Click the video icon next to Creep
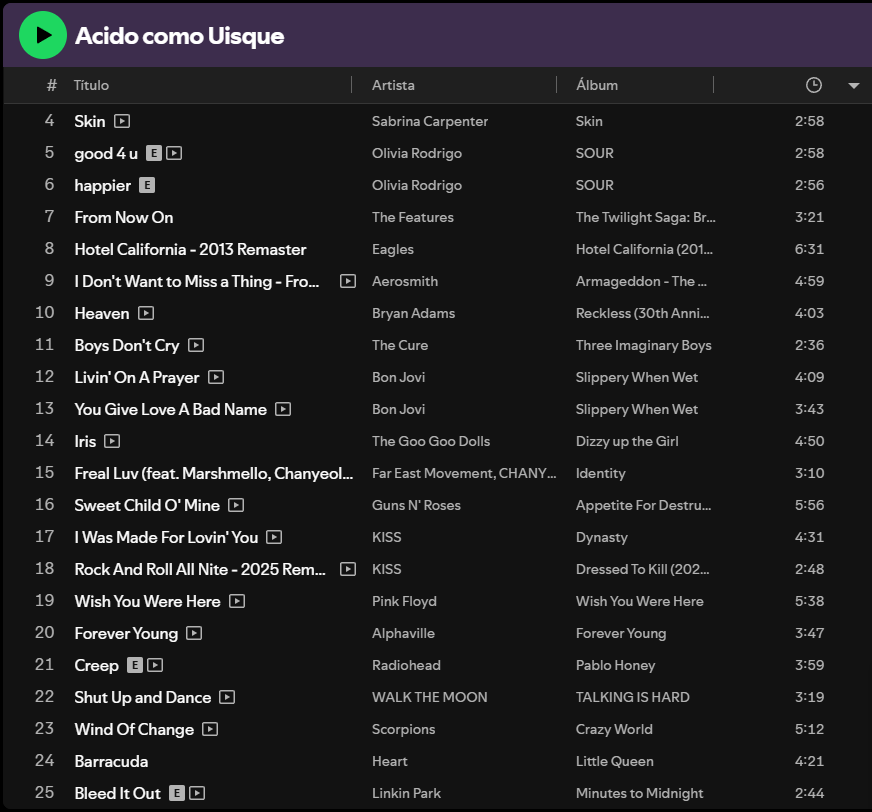This screenshot has width=872, height=812. (155, 665)
